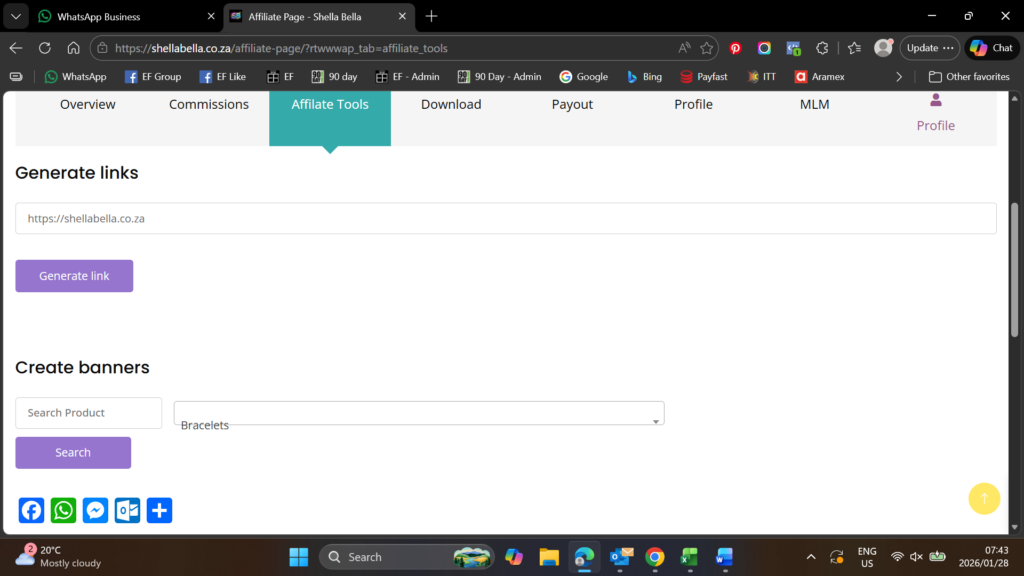Expand bookmarks bar overflow chevron
1024x576 pixels.
tap(899, 77)
